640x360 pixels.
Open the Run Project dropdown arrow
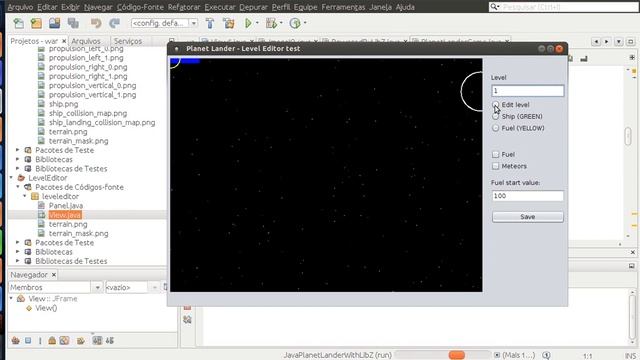tap(257, 23)
